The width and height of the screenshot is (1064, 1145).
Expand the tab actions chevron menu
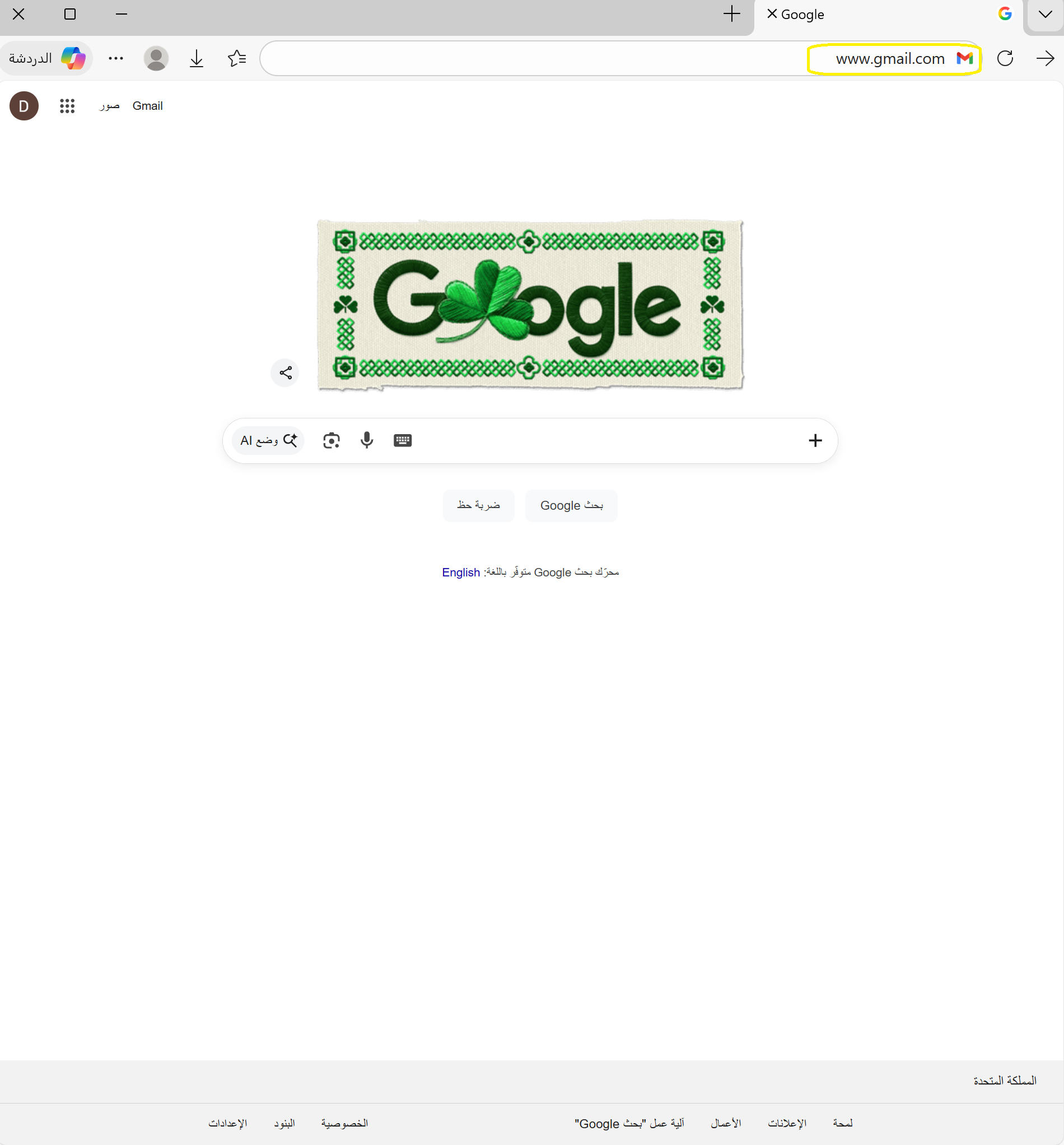(1045, 15)
